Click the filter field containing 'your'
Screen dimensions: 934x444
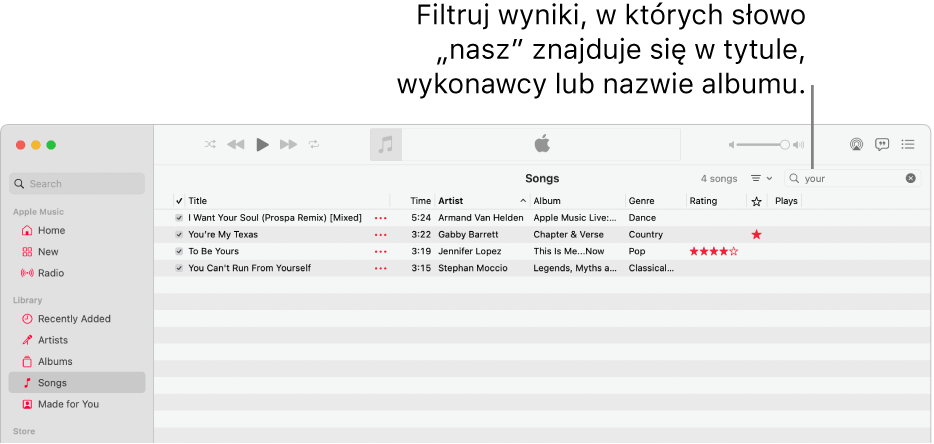tap(852, 178)
